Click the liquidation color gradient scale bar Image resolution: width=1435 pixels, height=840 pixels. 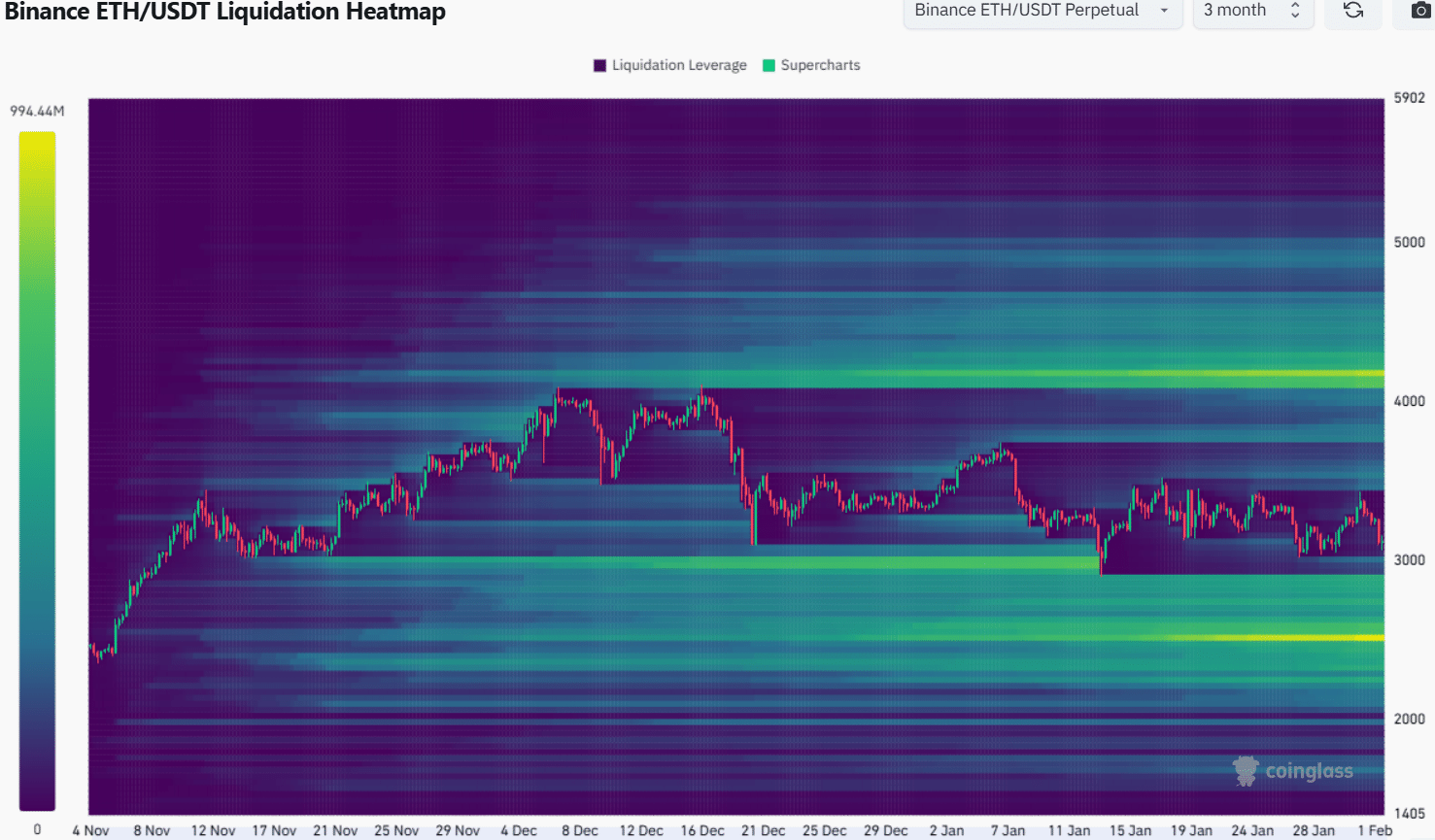pyautogui.click(x=37, y=471)
